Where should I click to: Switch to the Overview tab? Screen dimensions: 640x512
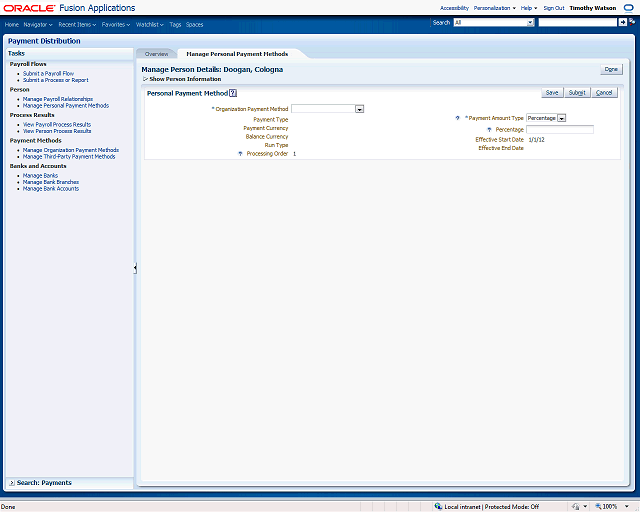156,53
